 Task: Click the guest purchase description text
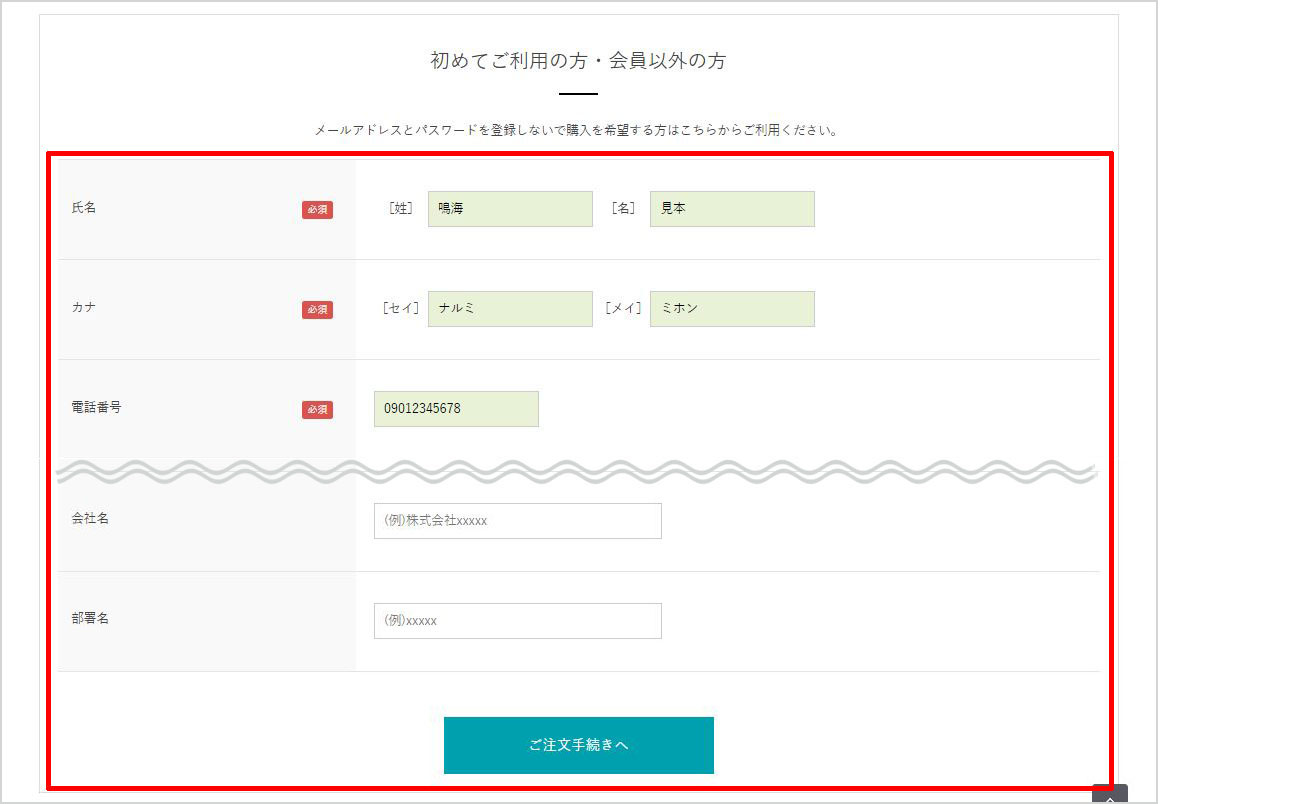577,130
